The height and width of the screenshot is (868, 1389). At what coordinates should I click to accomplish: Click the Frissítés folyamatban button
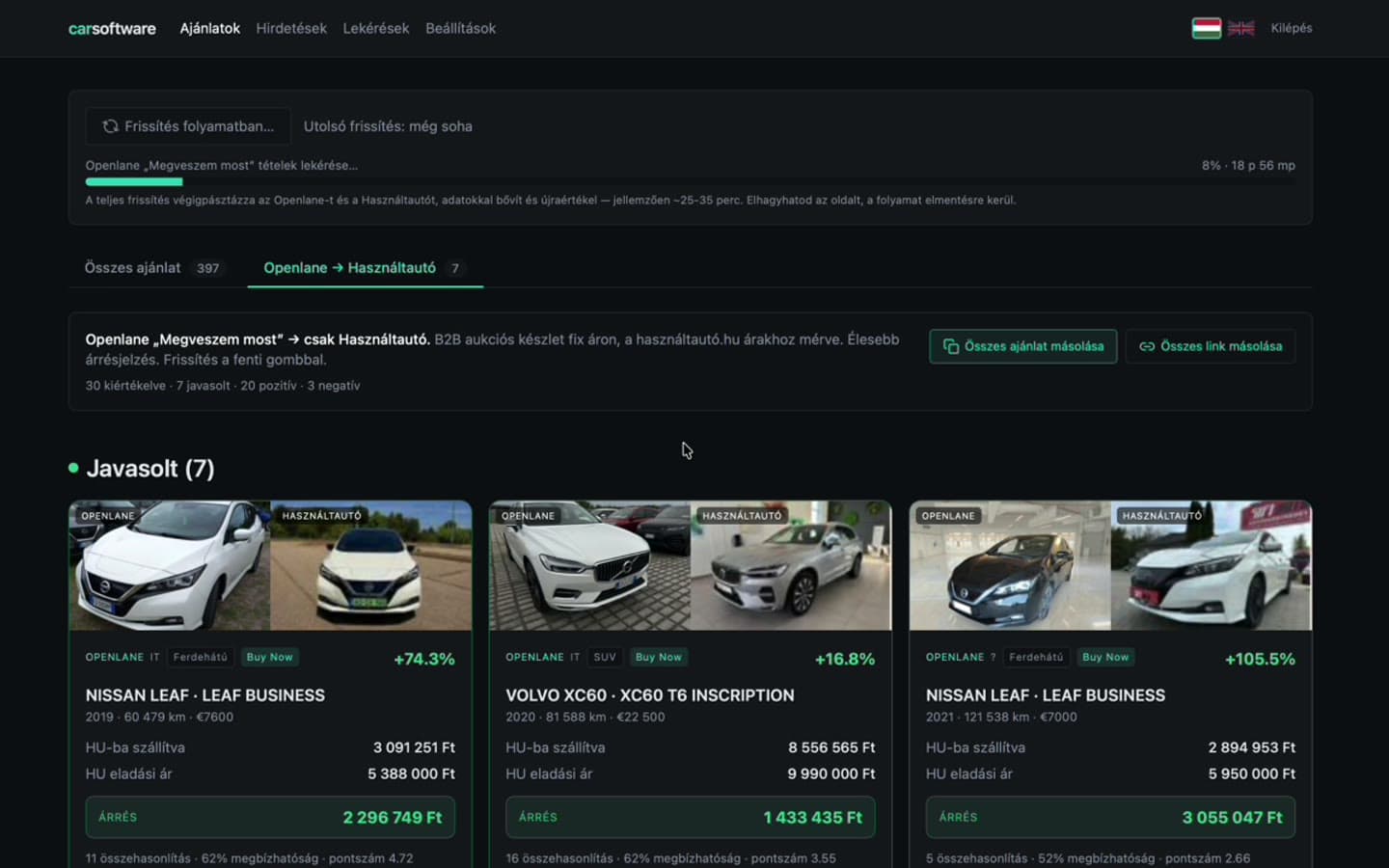(188, 126)
